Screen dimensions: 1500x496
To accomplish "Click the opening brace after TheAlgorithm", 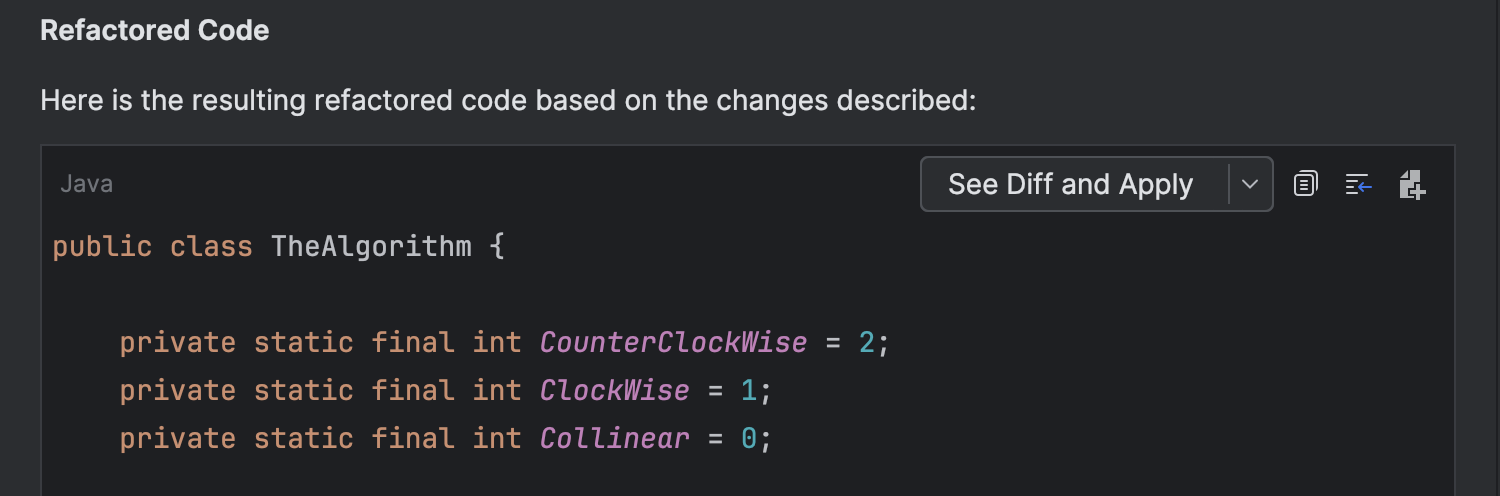I will click(x=497, y=247).
